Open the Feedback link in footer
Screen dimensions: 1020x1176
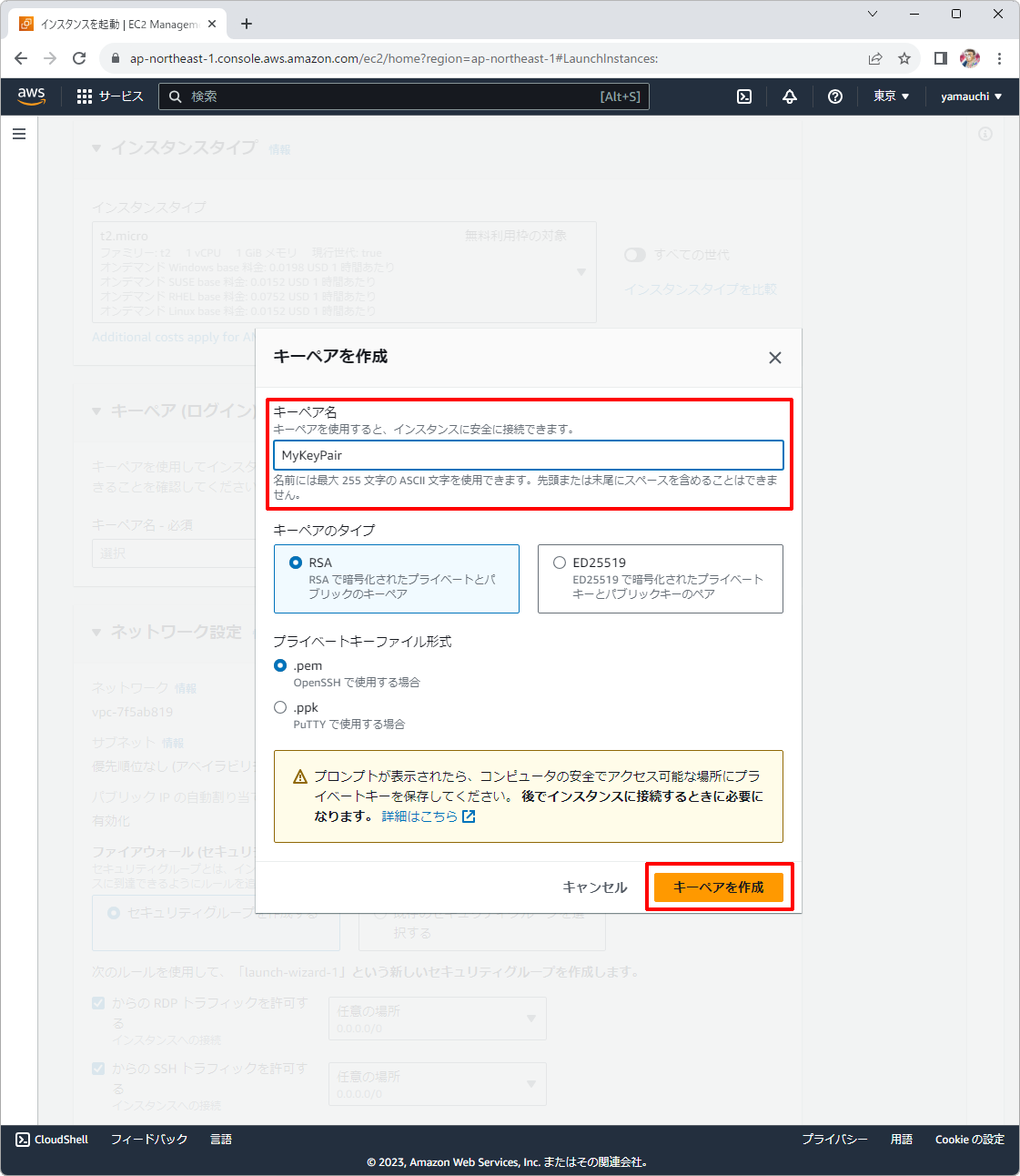(x=149, y=1140)
